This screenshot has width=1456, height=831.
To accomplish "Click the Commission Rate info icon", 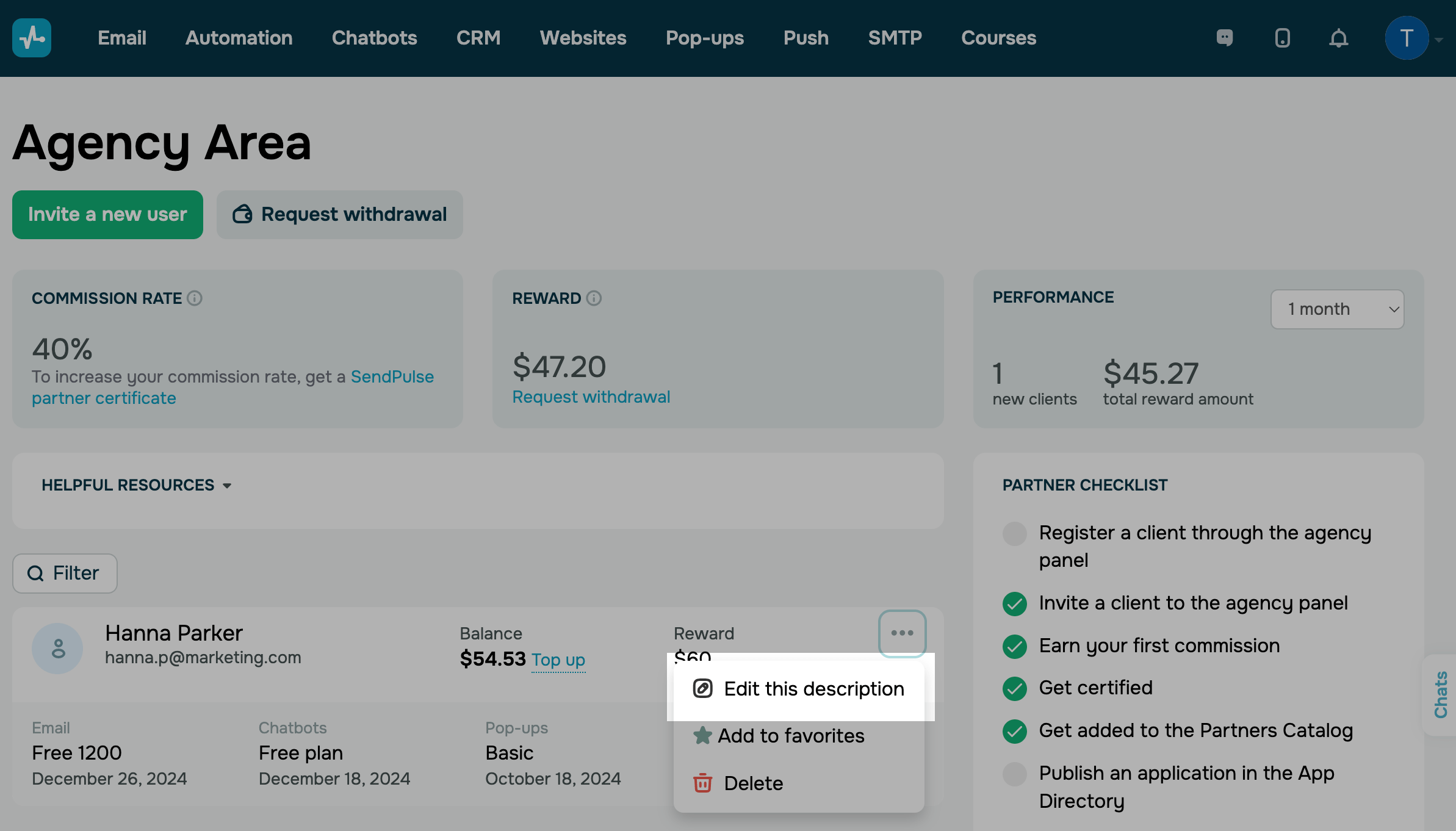I will point(195,298).
